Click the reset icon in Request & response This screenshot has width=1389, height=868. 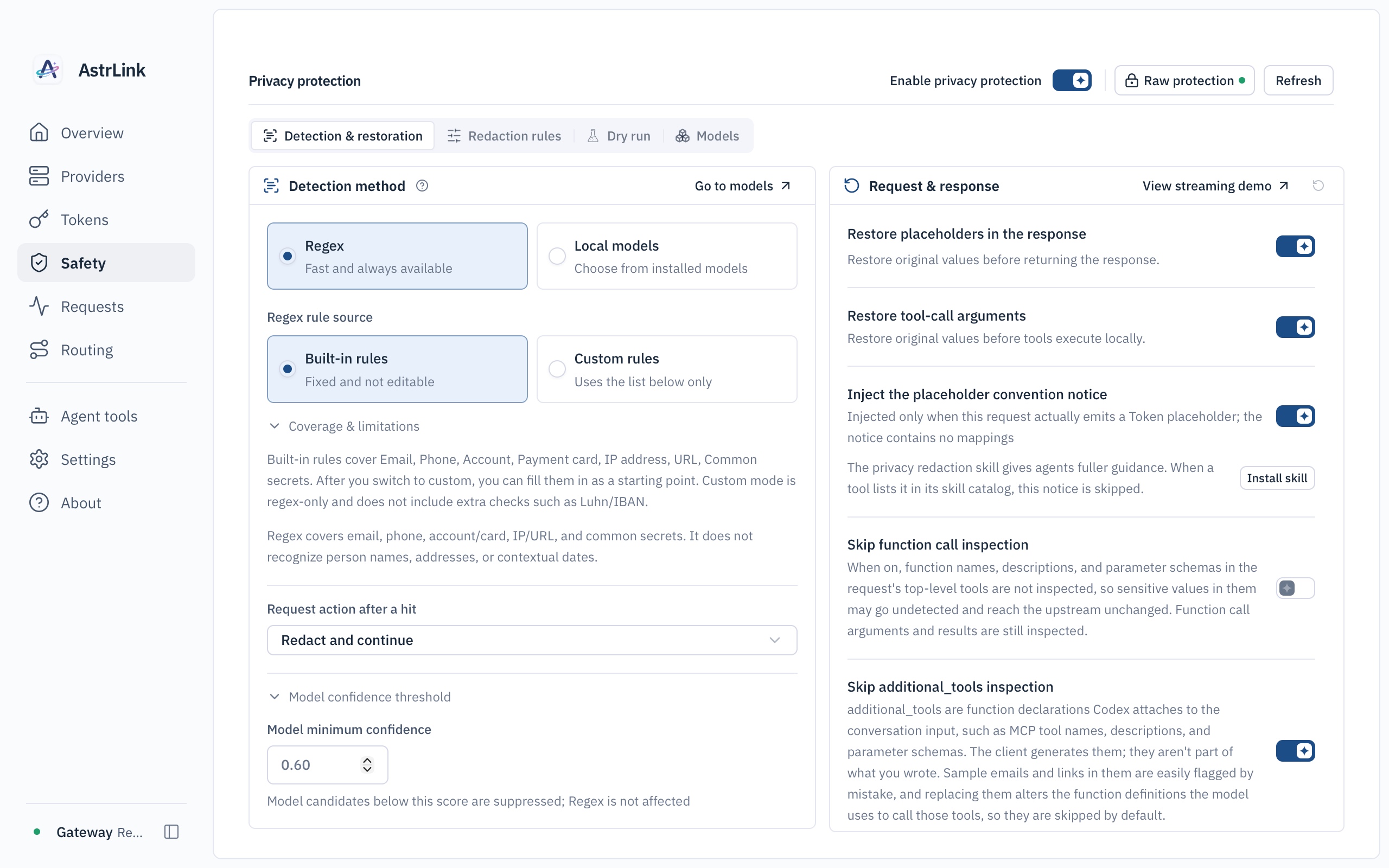click(1318, 186)
